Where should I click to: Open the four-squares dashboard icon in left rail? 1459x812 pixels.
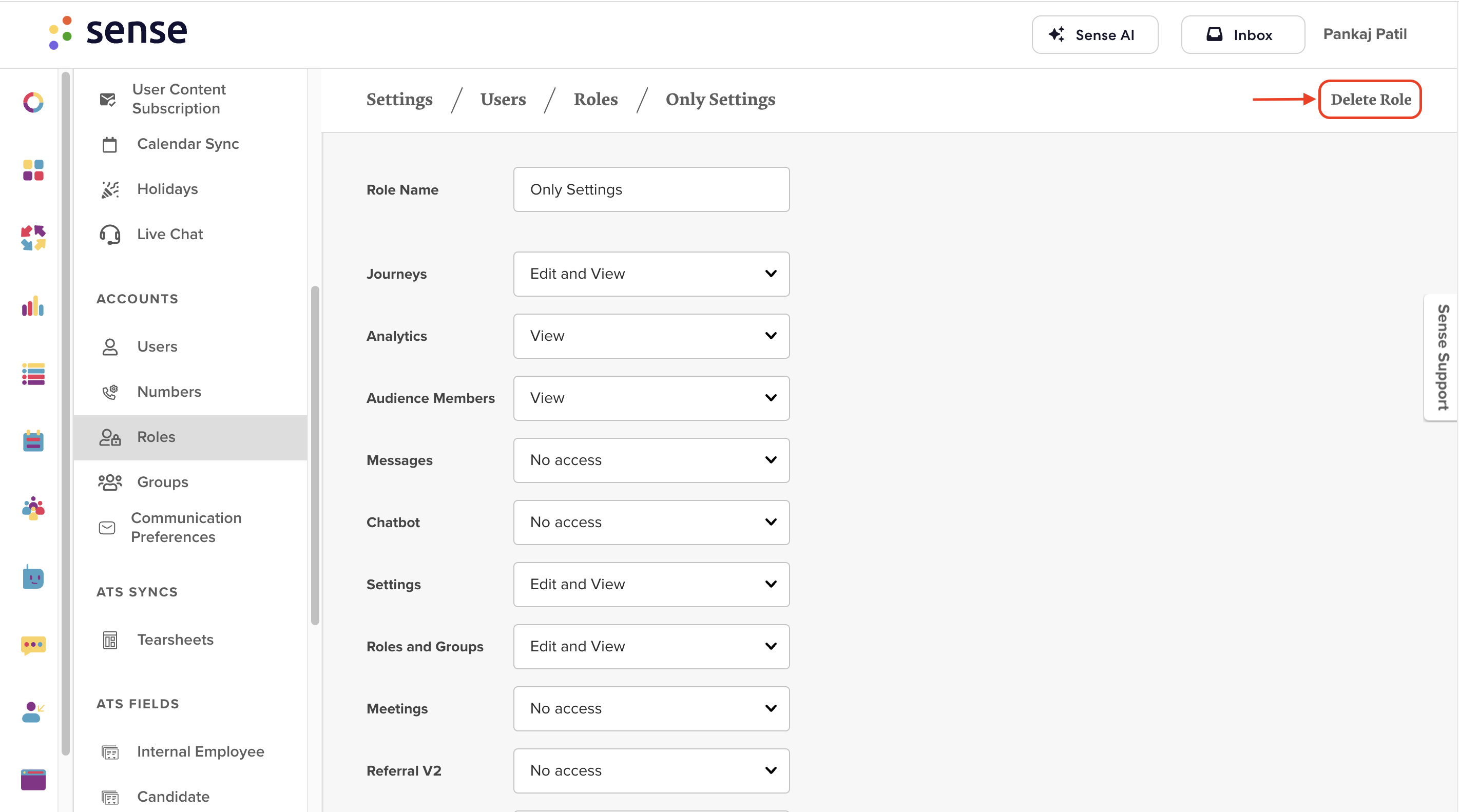(33, 170)
